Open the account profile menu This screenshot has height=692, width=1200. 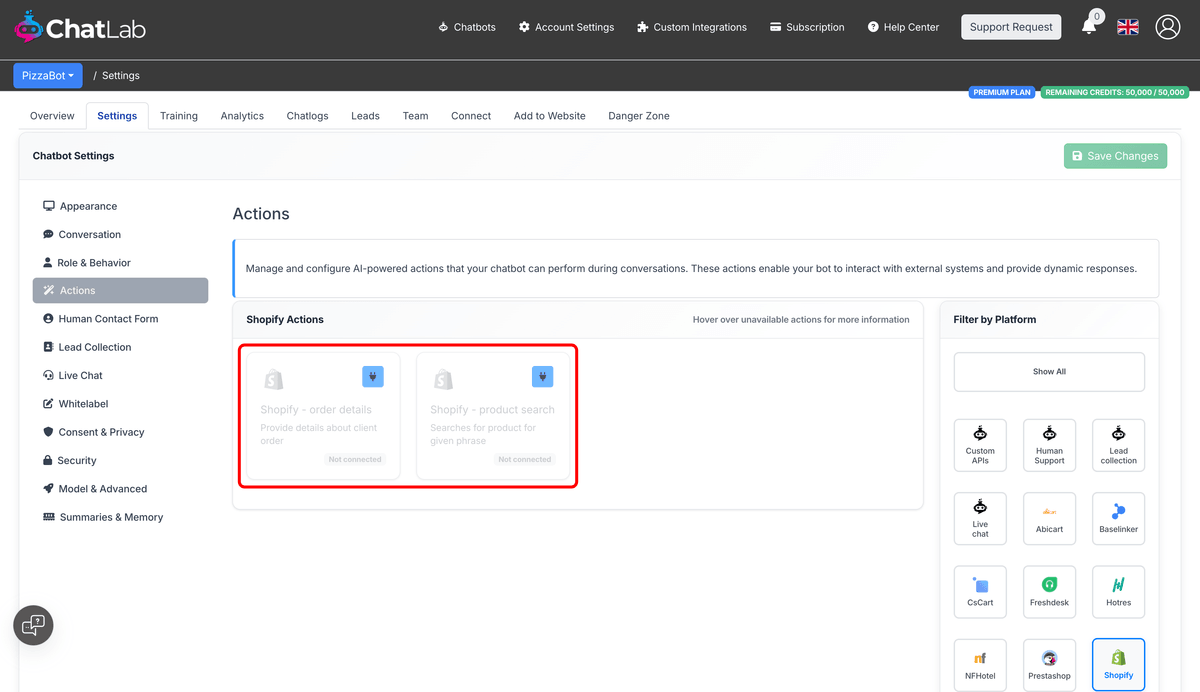pyautogui.click(x=1168, y=27)
